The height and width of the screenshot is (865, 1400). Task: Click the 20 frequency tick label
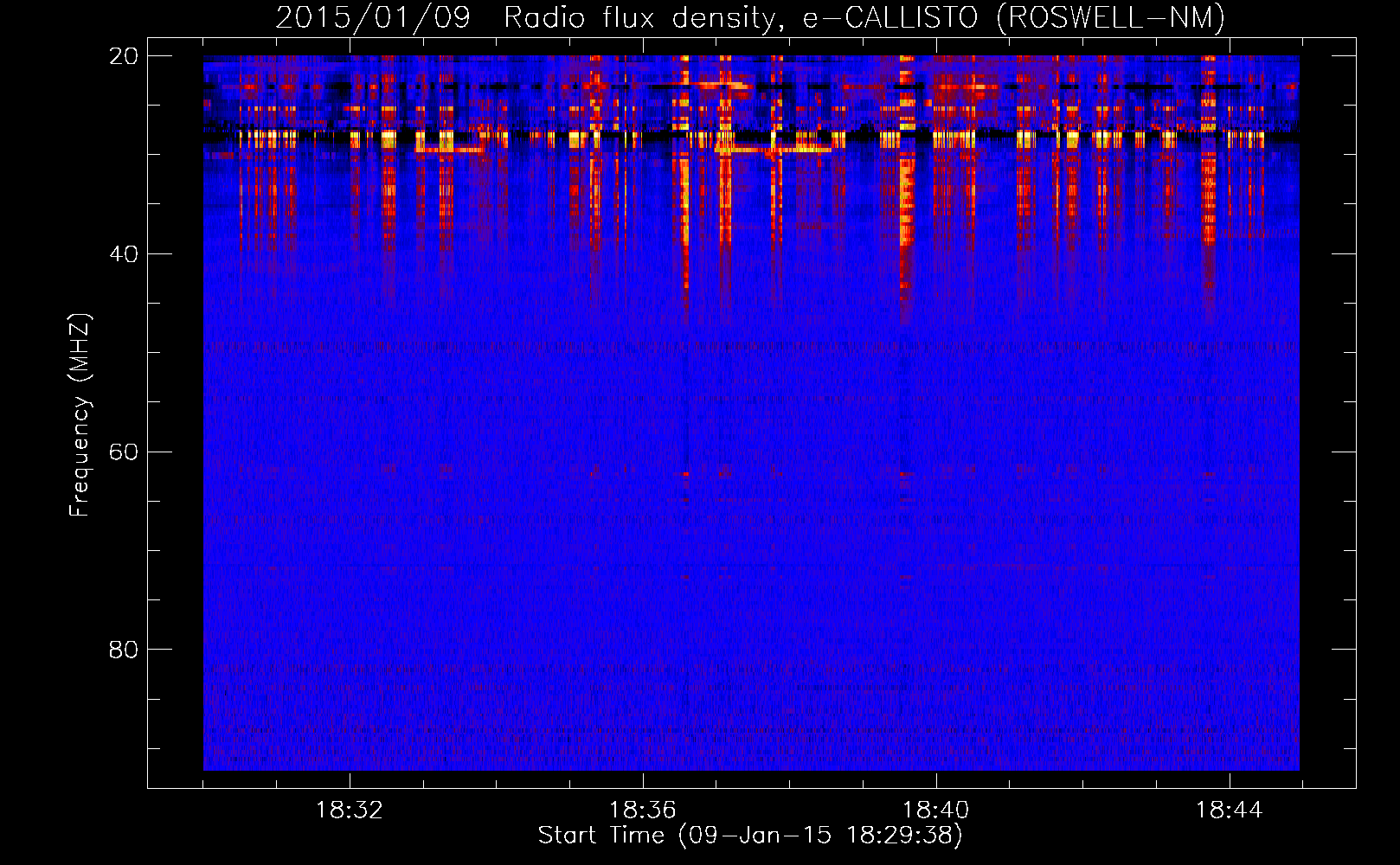pyautogui.click(x=124, y=56)
